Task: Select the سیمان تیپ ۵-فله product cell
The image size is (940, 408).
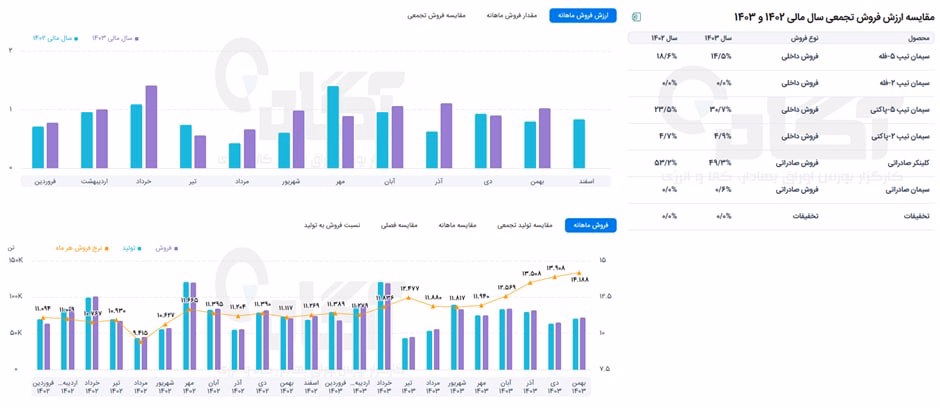Action: click(904, 55)
